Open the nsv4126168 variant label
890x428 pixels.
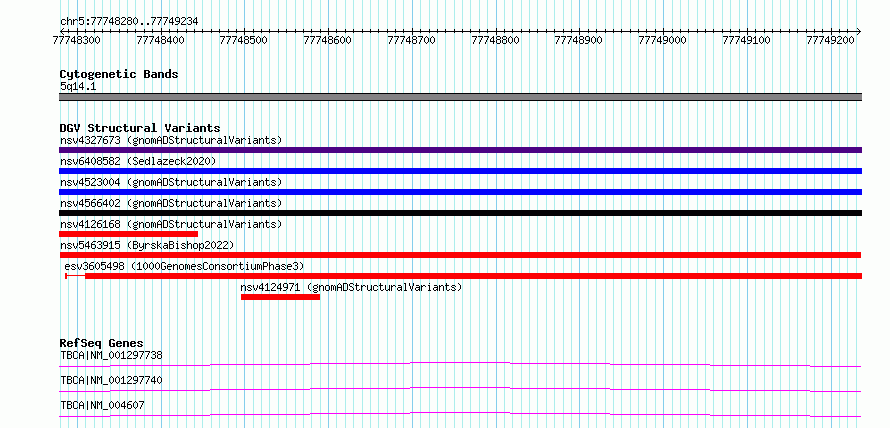pos(171,224)
